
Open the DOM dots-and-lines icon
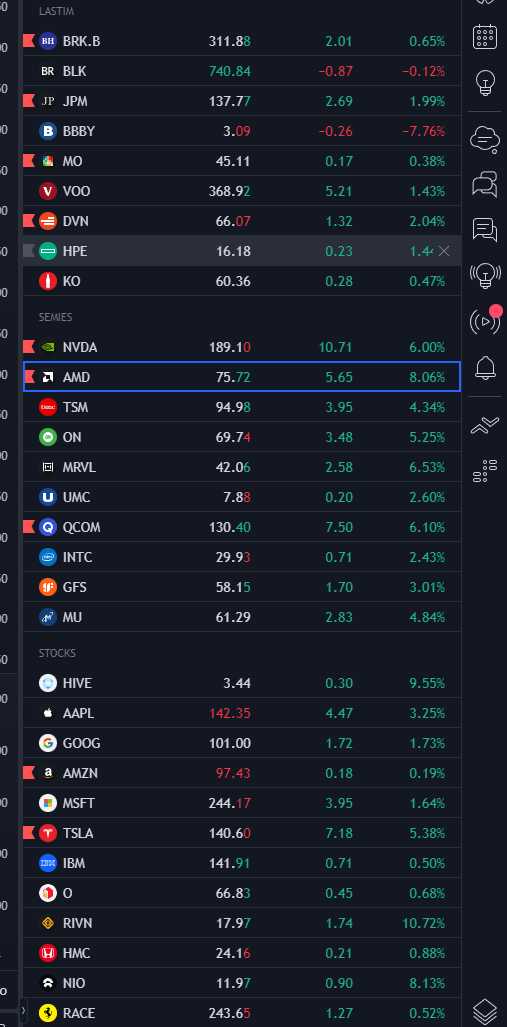485,471
